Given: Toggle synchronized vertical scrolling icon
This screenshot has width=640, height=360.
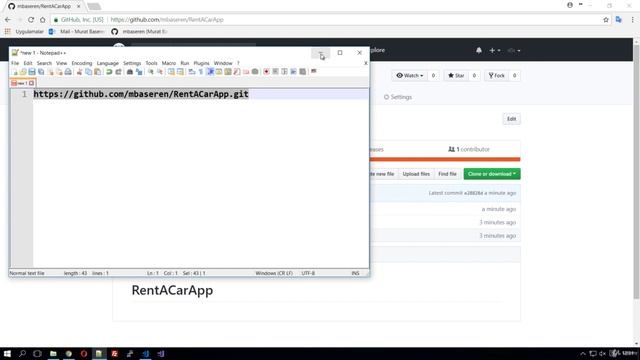Looking at the screenshot, I should click(x=171, y=72).
